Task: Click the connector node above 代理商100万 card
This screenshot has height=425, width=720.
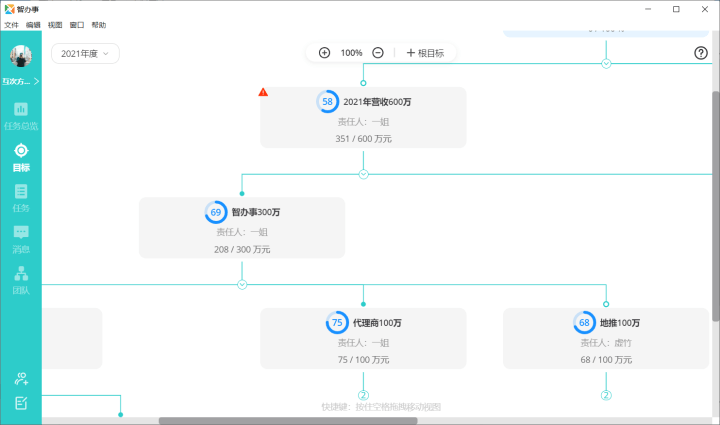Action: click(x=363, y=304)
